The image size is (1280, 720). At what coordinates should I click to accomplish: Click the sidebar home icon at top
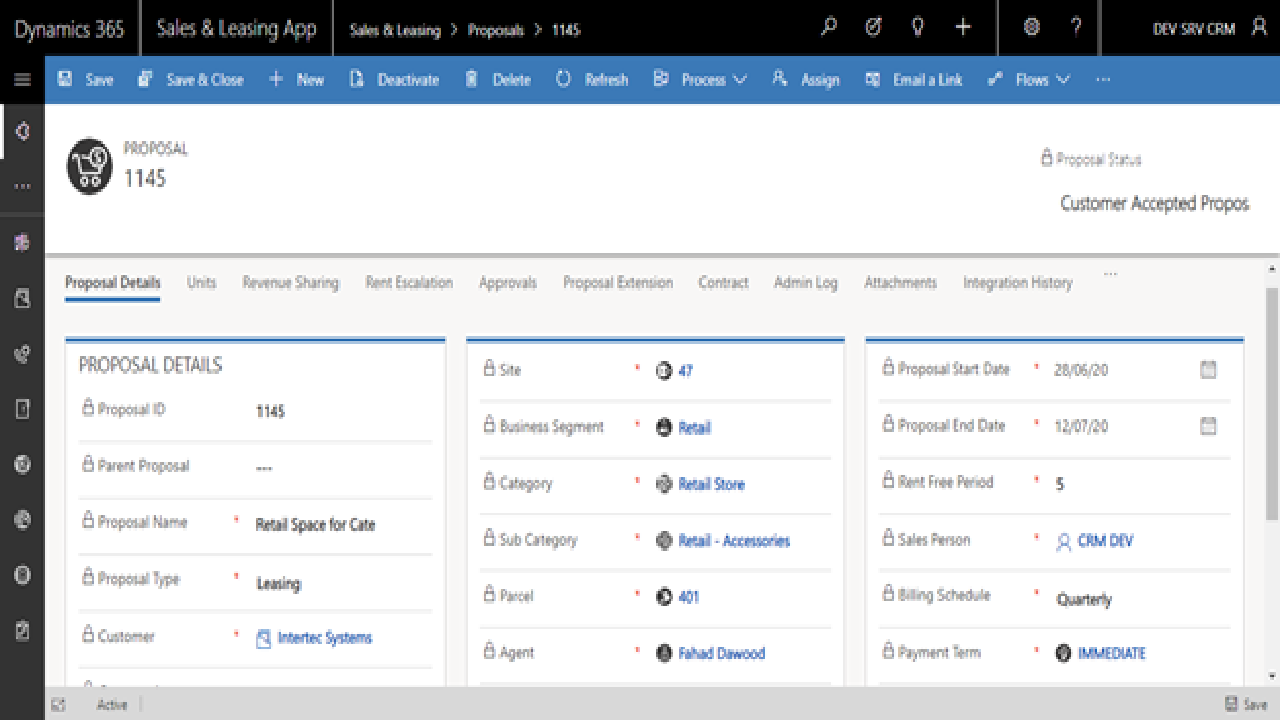point(22,131)
